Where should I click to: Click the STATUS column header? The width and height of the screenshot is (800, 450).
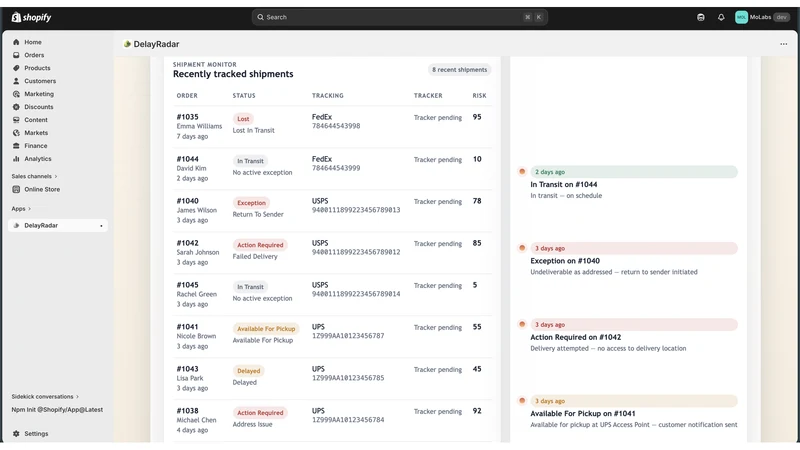[244, 96]
